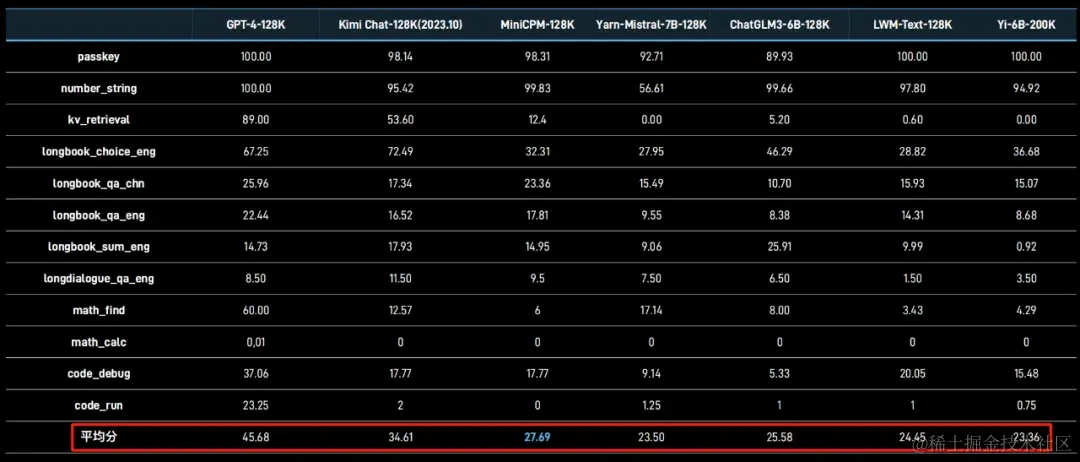The height and width of the screenshot is (462, 1080).
Task: Select the number_string score 99.83
Action: [537, 89]
